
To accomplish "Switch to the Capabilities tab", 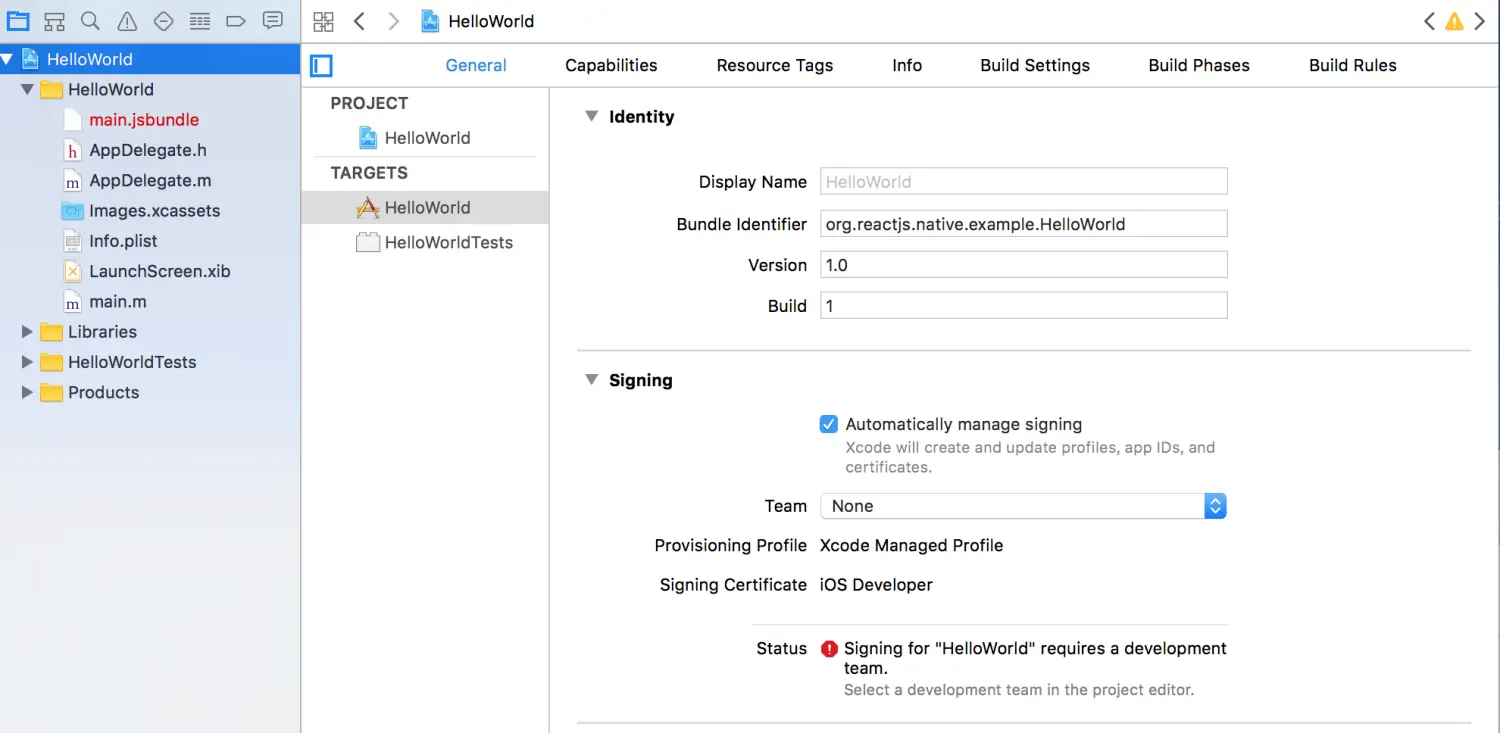I will 611,65.
